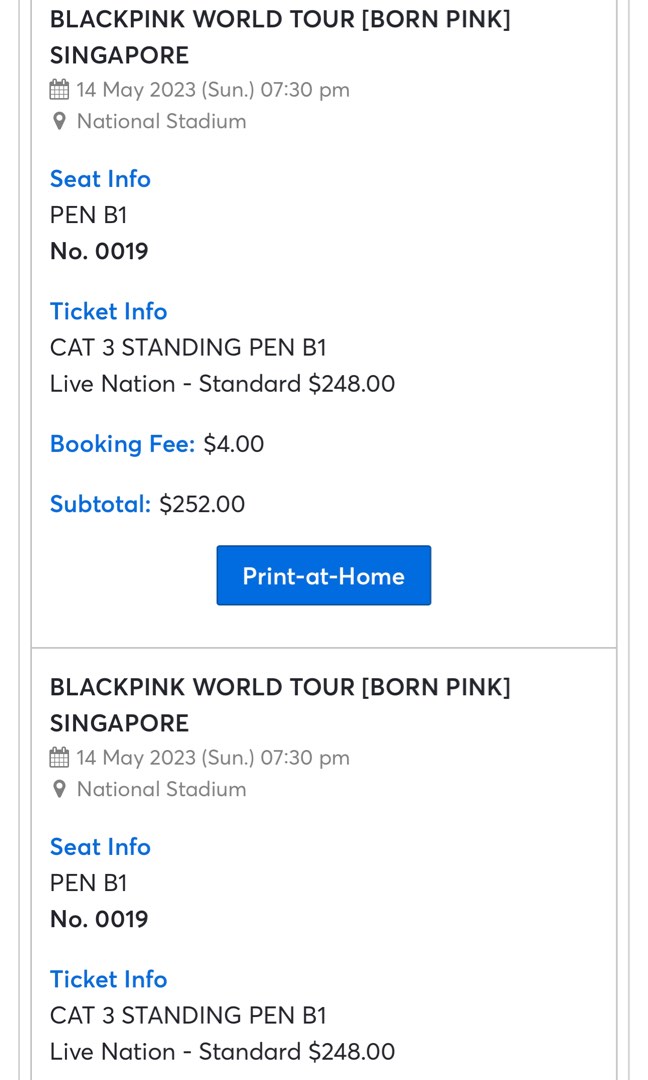648x1080 pixels.
Task: Click the location pin icon beside National Stadium
Action: click(x=59, y=120)
